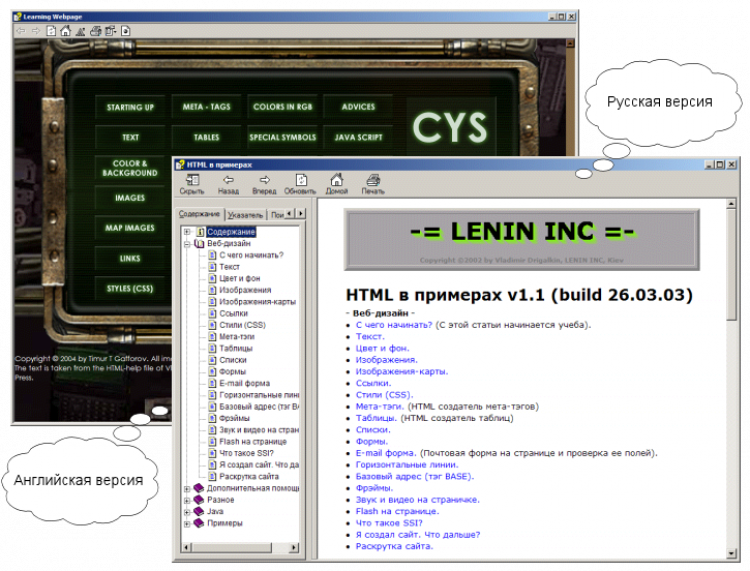Expand the Разное tree node

coord(188,500)
